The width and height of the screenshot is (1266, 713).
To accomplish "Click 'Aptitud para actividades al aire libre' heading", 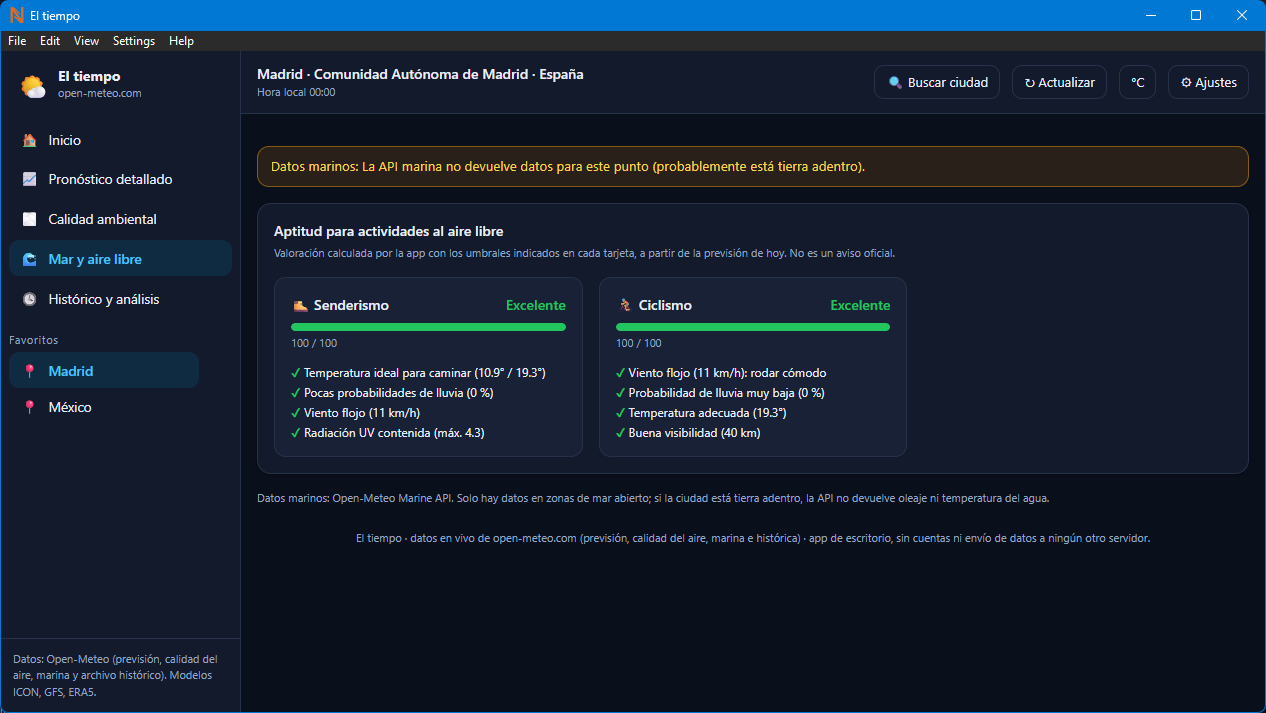I will 388,232.
